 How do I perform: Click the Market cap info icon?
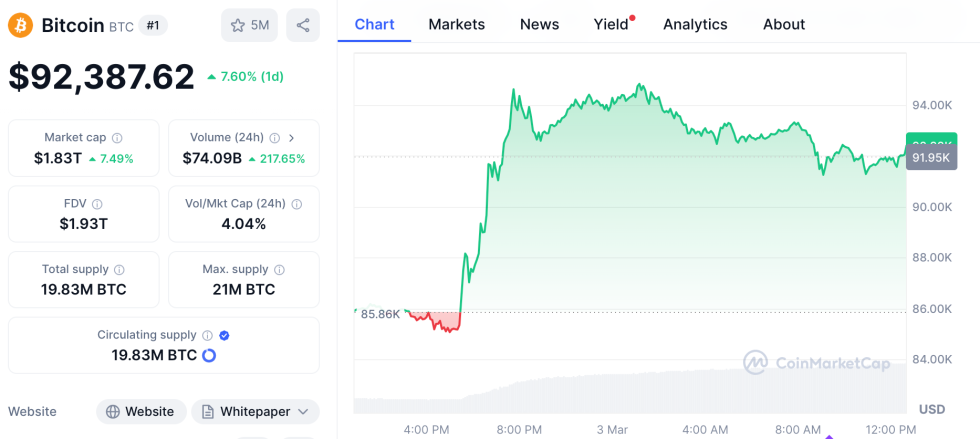(118, 138)
